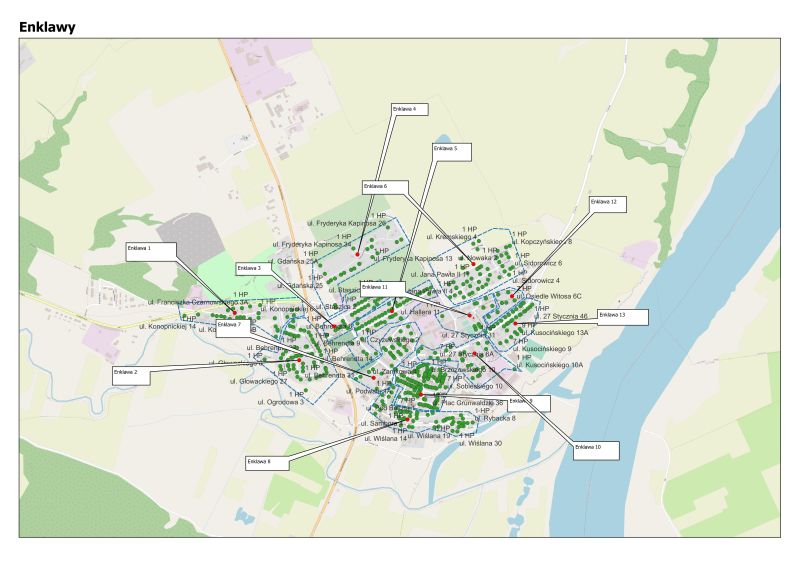Select the 'Enklawa 12' callout label
This screenshot has width=800, height=566.
608,205
